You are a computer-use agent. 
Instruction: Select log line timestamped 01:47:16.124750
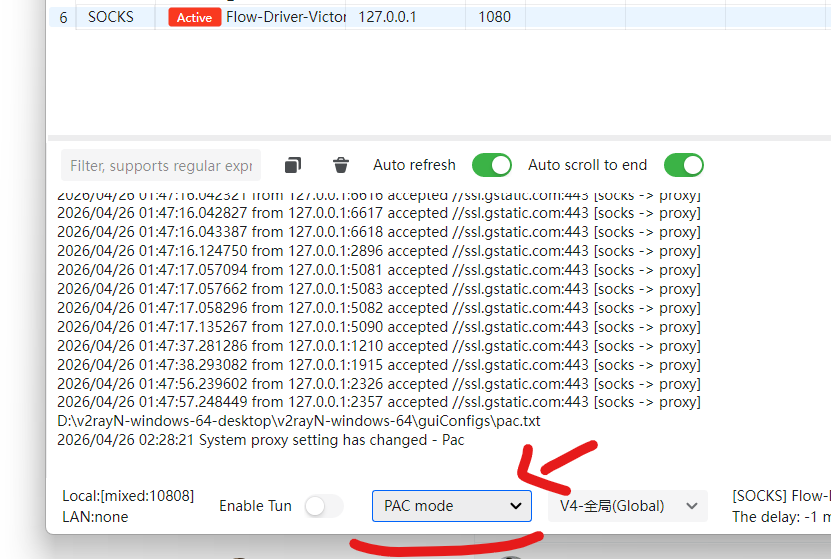379,251
